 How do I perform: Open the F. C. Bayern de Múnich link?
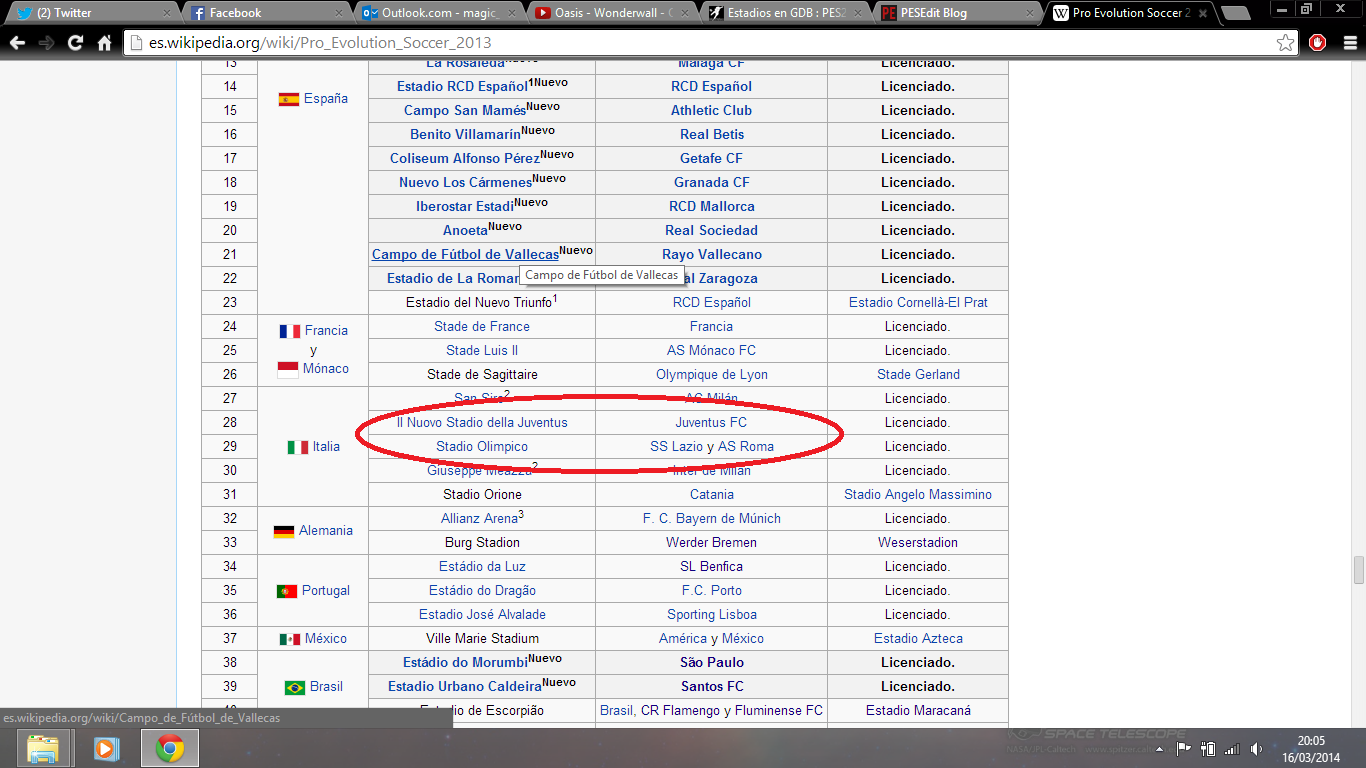click(712, 519)
